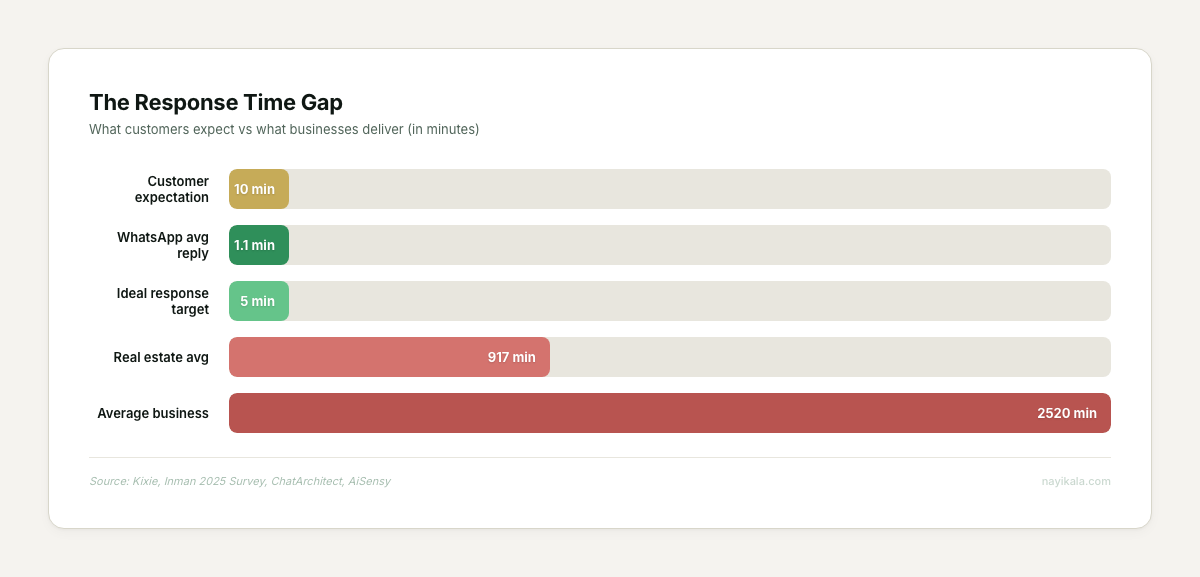Click the "Real estate avg" label
This screenshot has height=577, width=1200.
pos(161,357)
